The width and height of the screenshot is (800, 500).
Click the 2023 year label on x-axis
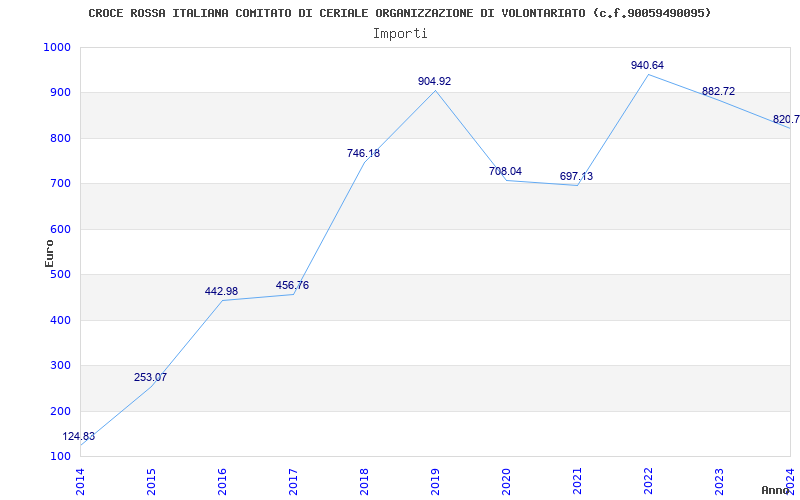click(x=719, y=482)
